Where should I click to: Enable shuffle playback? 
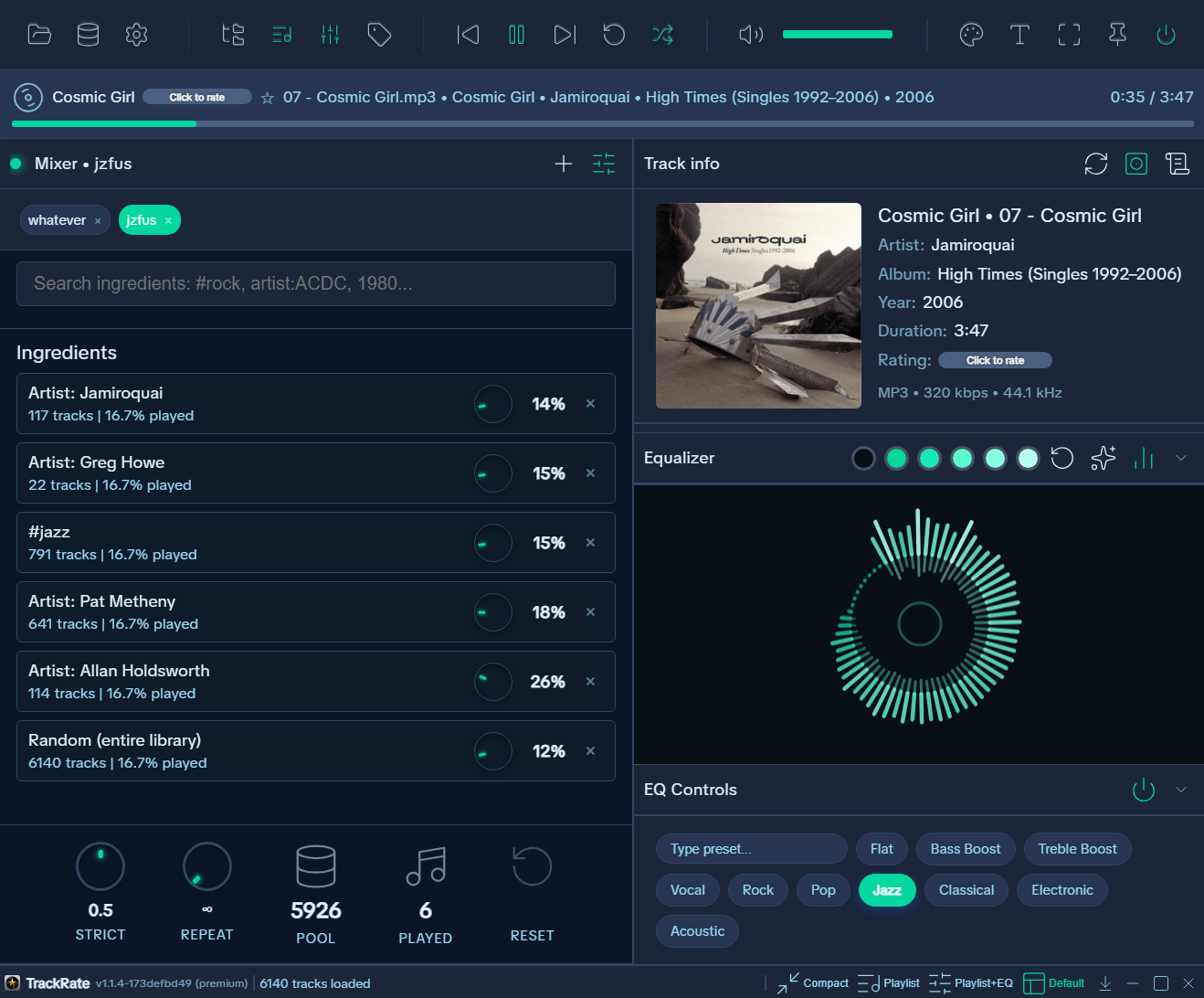pos(662,34)
